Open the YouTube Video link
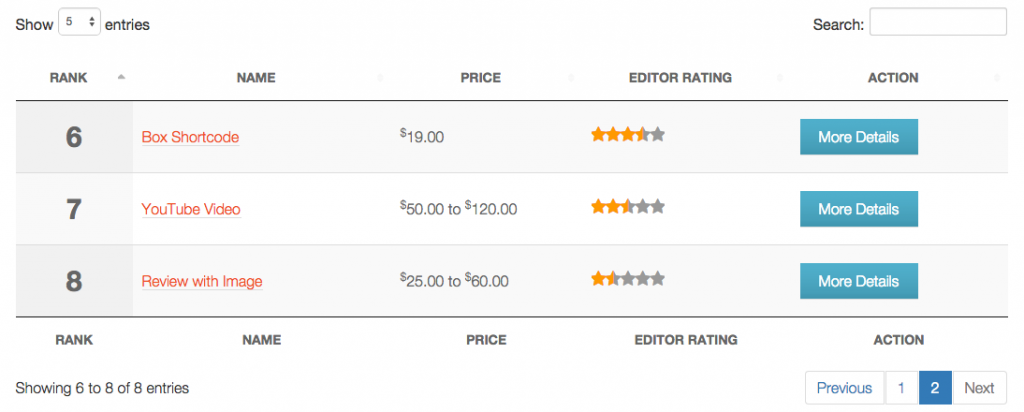1024x412 pixels. [x=191, y=210]
